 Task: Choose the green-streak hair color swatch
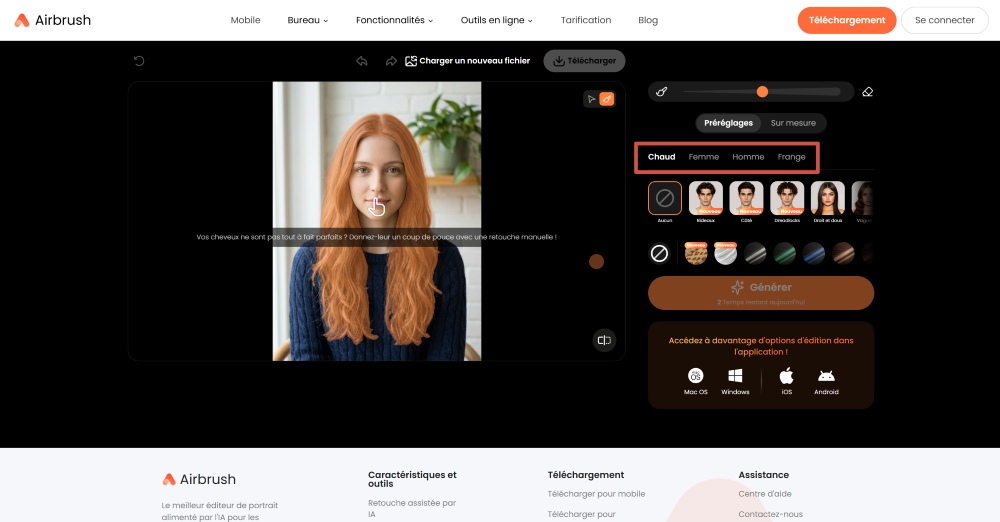click(x=784, y=254)
